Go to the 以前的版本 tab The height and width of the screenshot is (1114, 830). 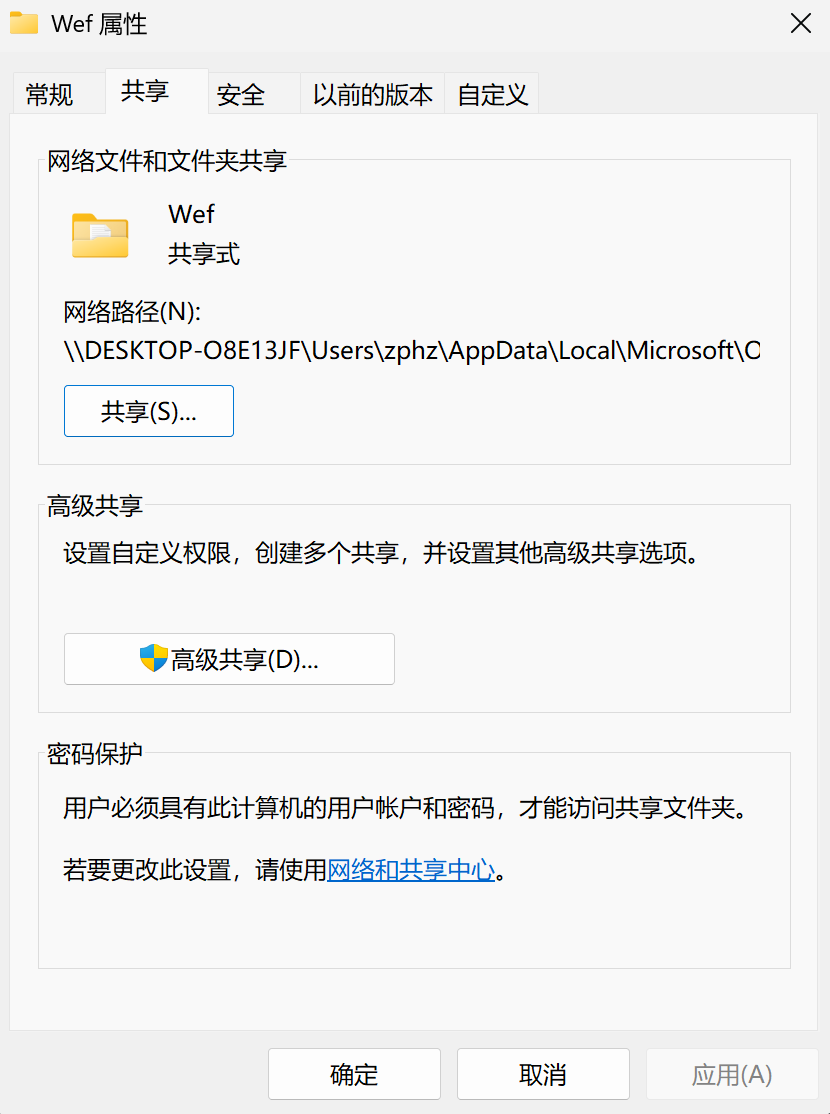(x=372, y=95)
